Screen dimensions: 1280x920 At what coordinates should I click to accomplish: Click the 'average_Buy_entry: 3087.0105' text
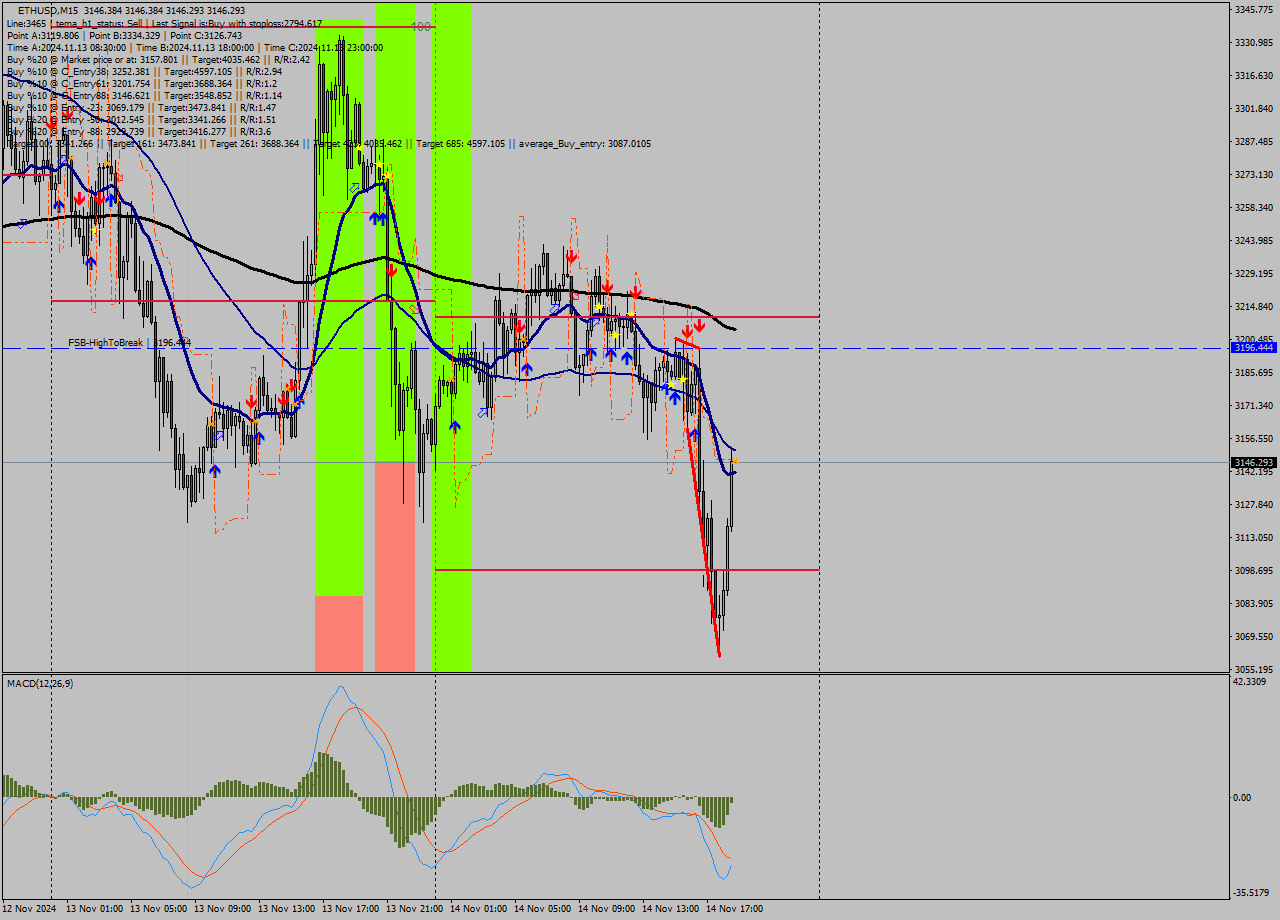coord(585,144)
